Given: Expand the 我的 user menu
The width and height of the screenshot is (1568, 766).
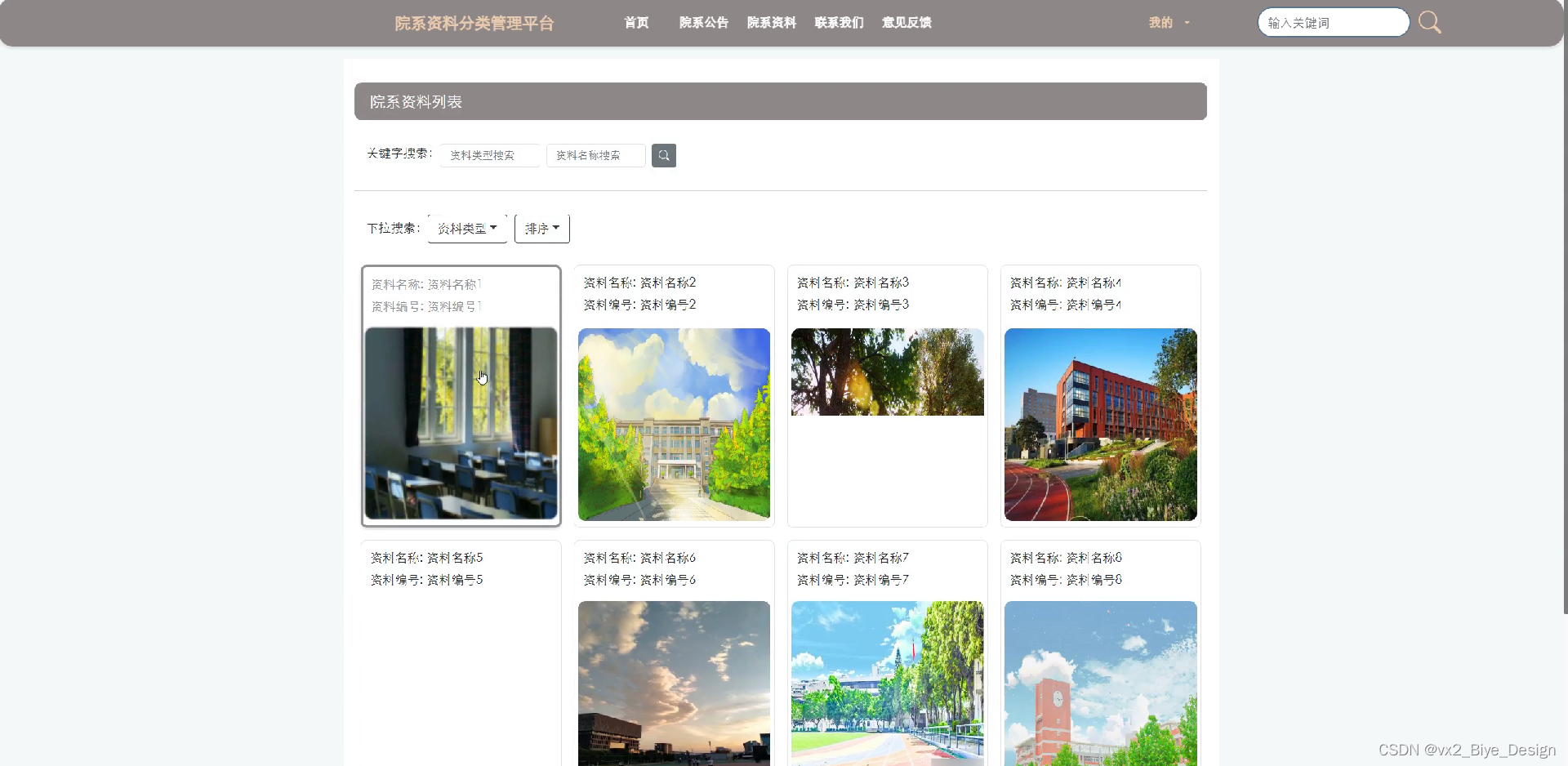Looking at the screenshot, I should (1169, 23).
